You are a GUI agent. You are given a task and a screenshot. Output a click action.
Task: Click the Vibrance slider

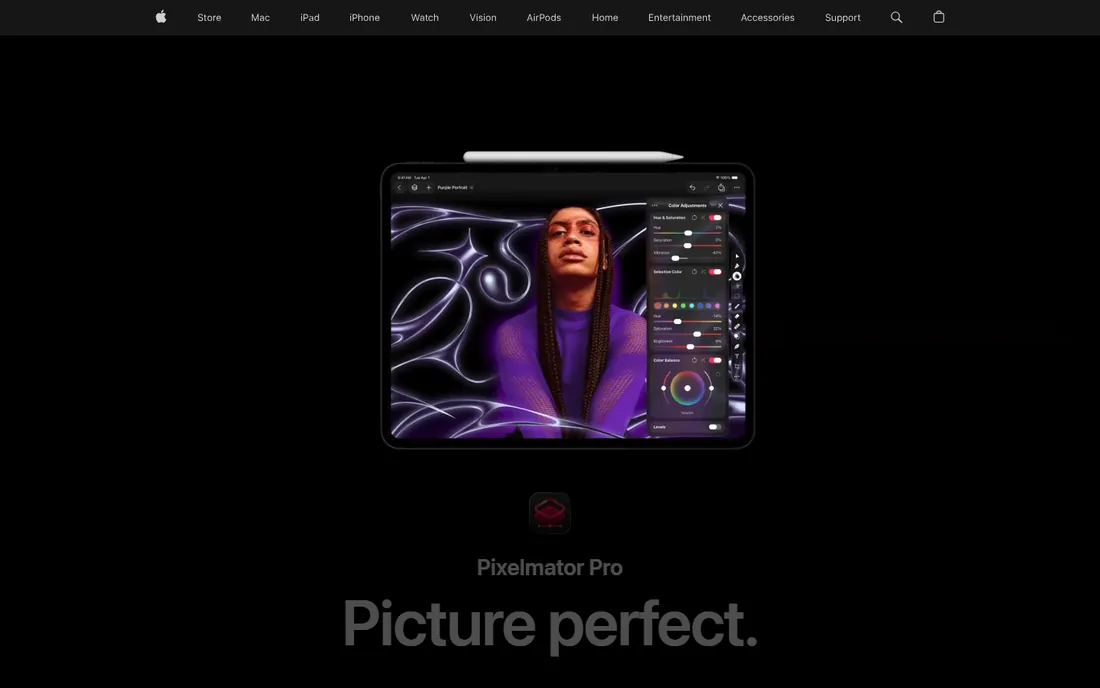688,258
